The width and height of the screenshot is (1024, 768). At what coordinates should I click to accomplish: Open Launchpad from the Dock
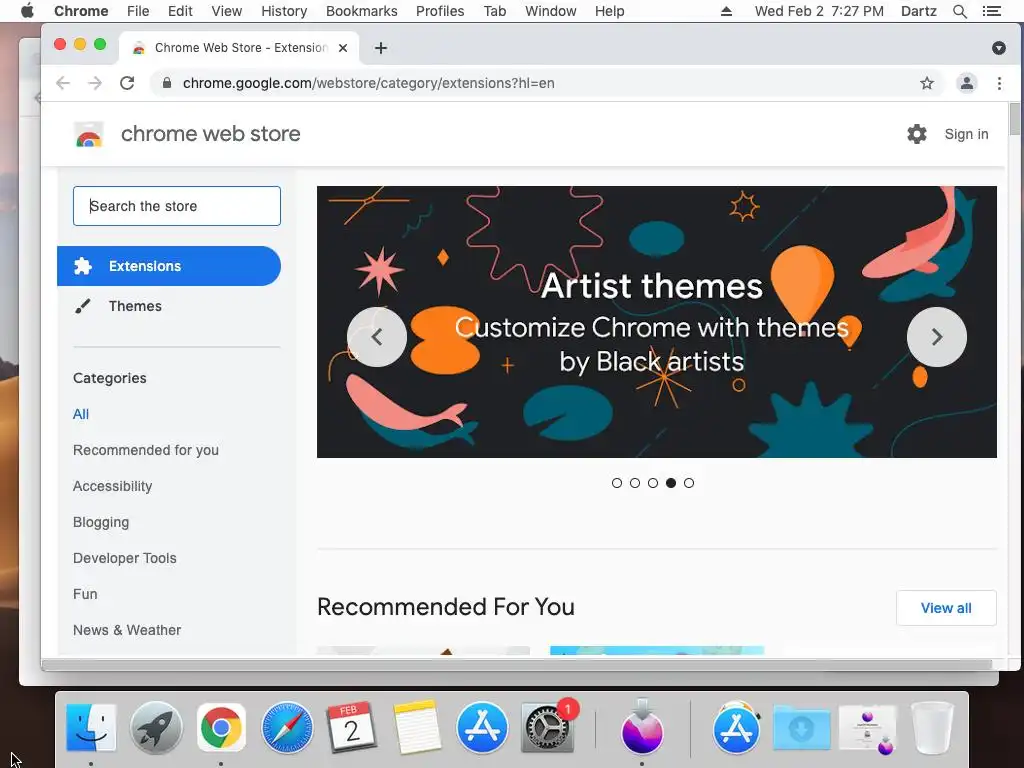click(156, 728)
